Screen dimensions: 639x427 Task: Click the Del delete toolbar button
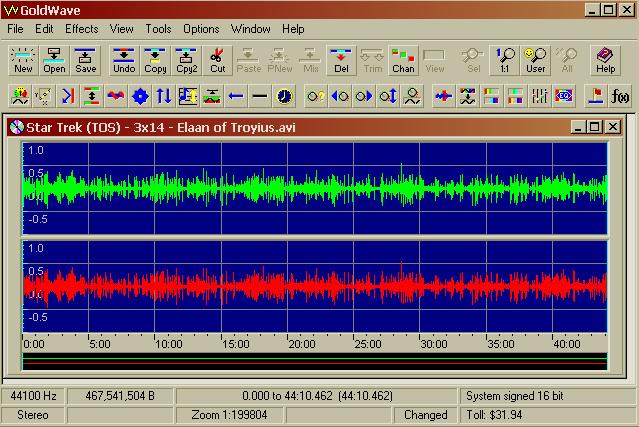342,60
